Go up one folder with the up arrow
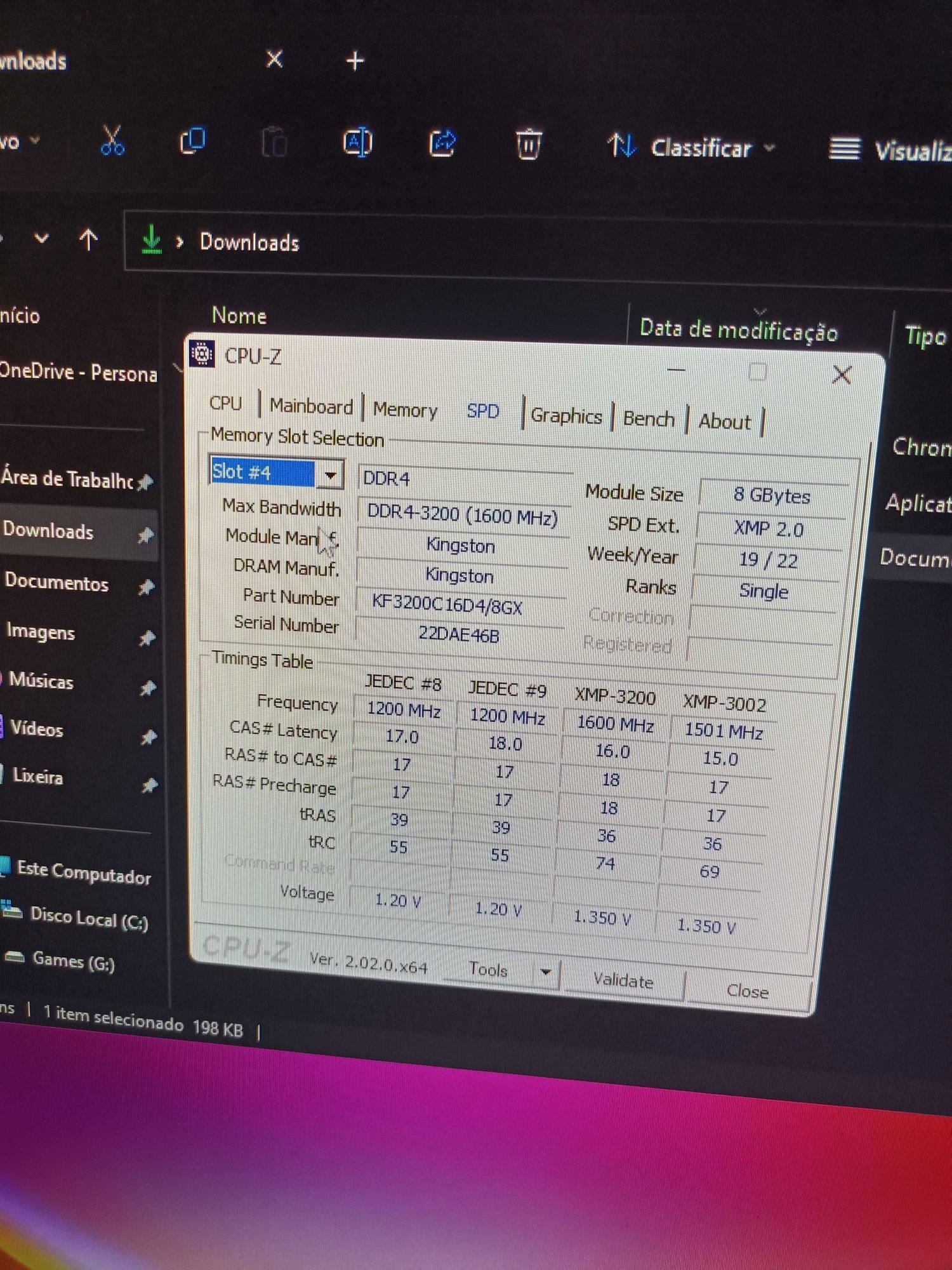Screen dimensions: 952x1270 (88, 239)
